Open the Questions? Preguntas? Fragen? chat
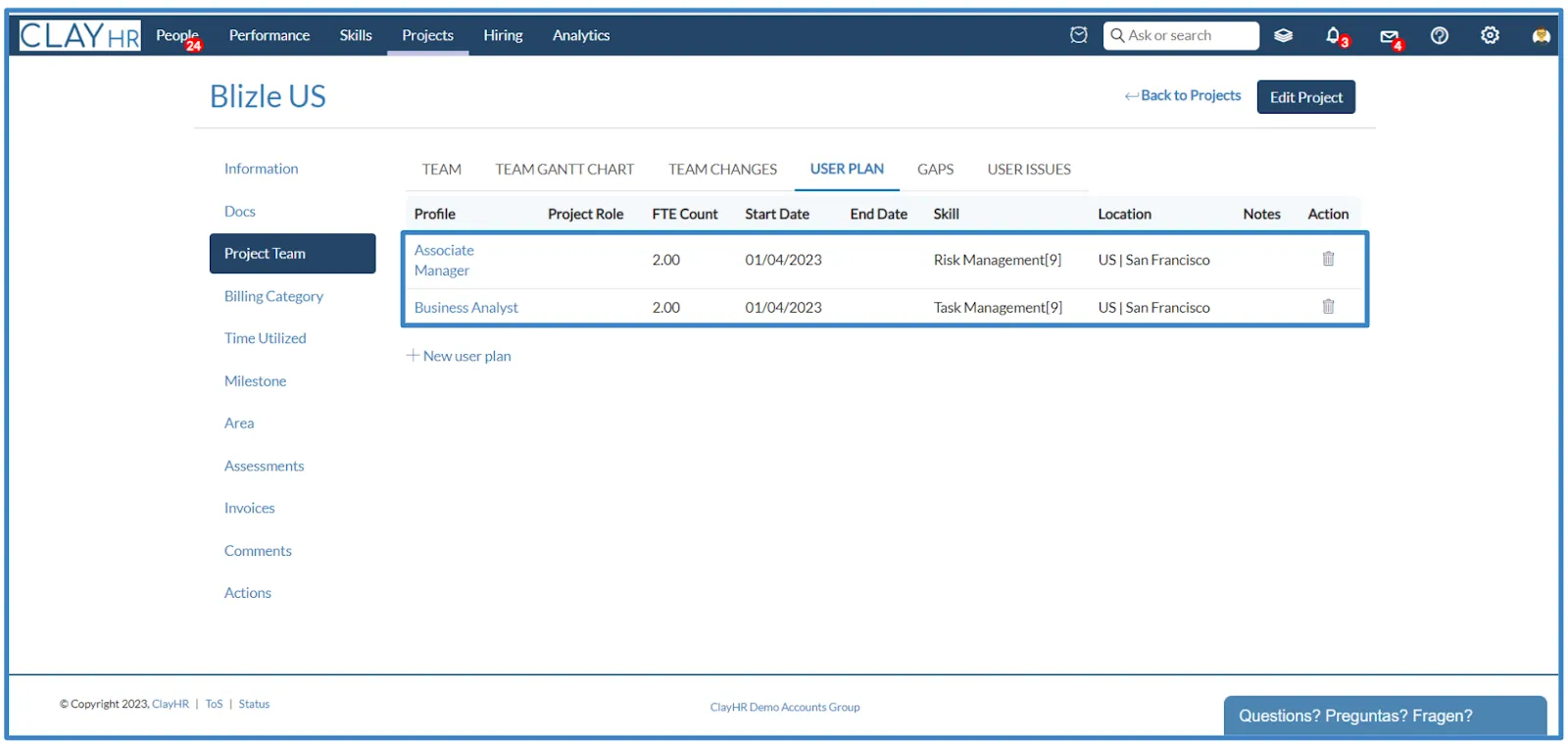This screenshot has width=1568, height=743. coord(1385,716)
